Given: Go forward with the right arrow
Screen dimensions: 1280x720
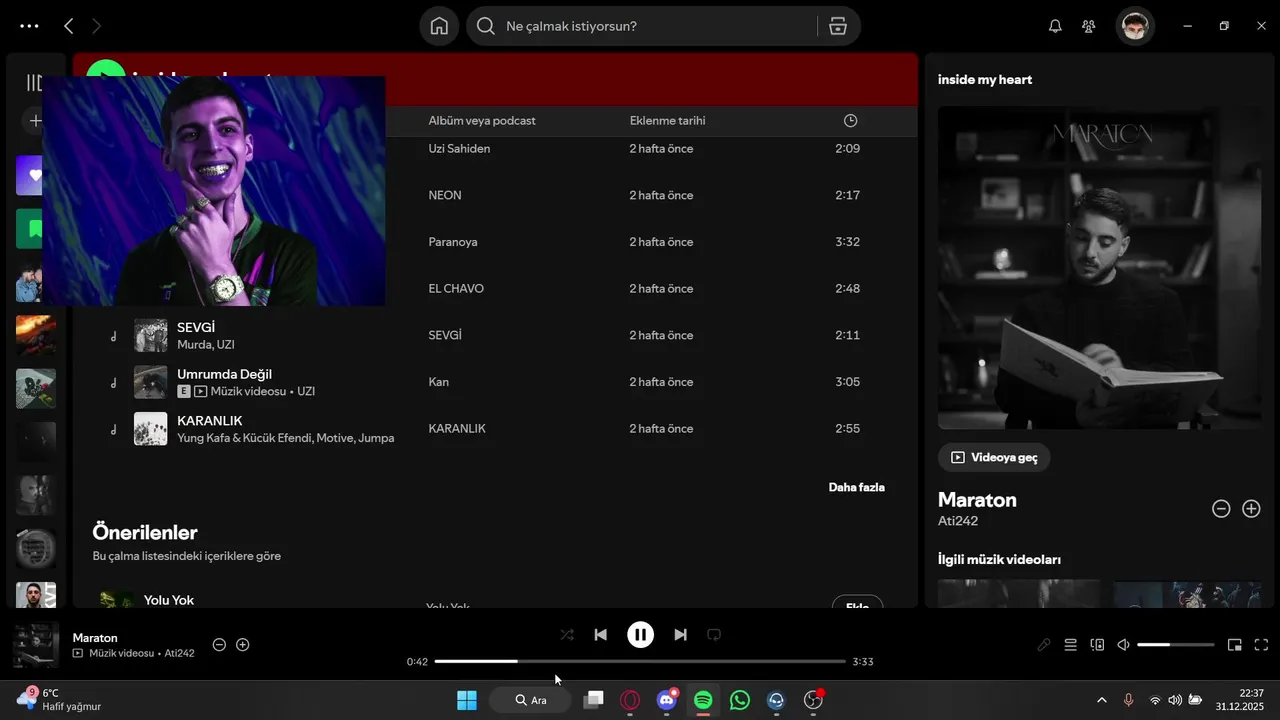Looking at the screenshot, I should click(x=96, y=26).
